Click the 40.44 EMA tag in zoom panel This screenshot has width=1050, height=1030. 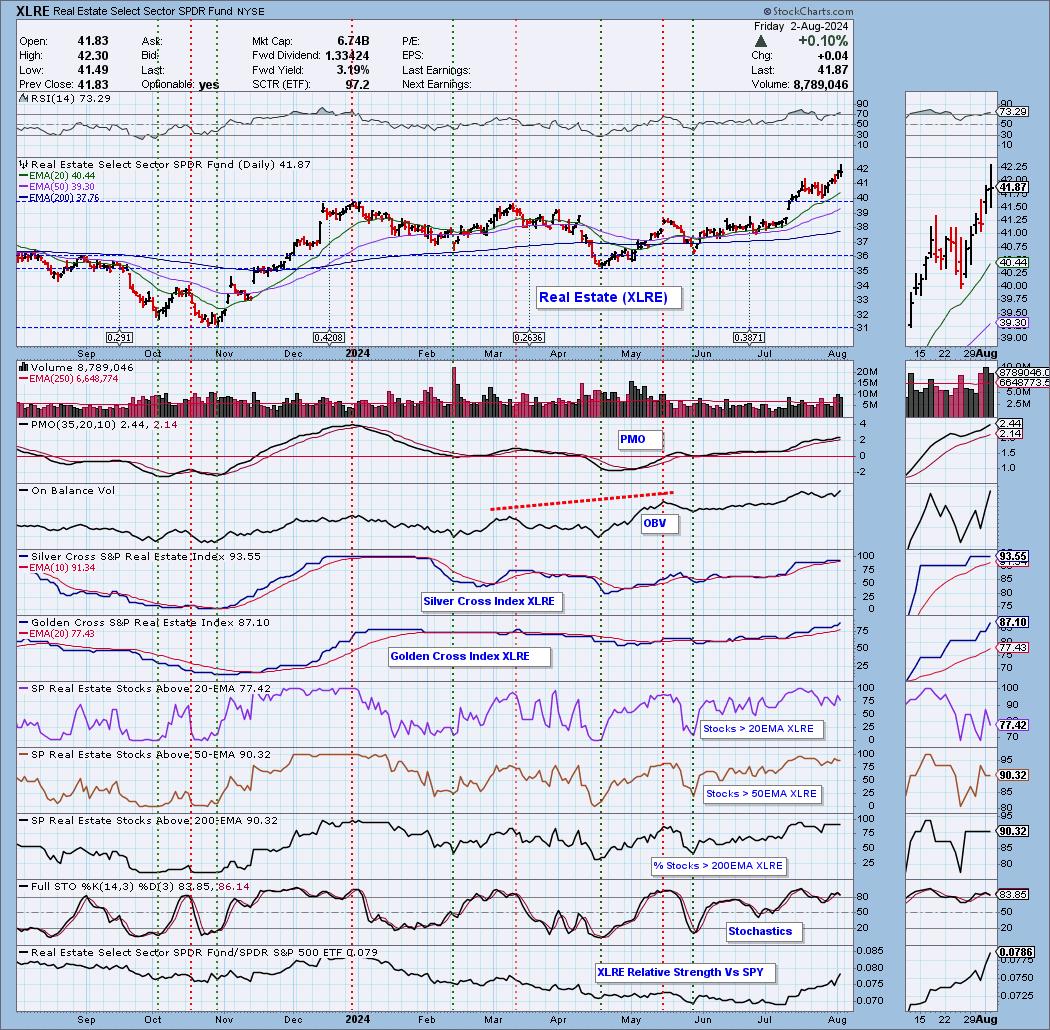(1013, 263)
